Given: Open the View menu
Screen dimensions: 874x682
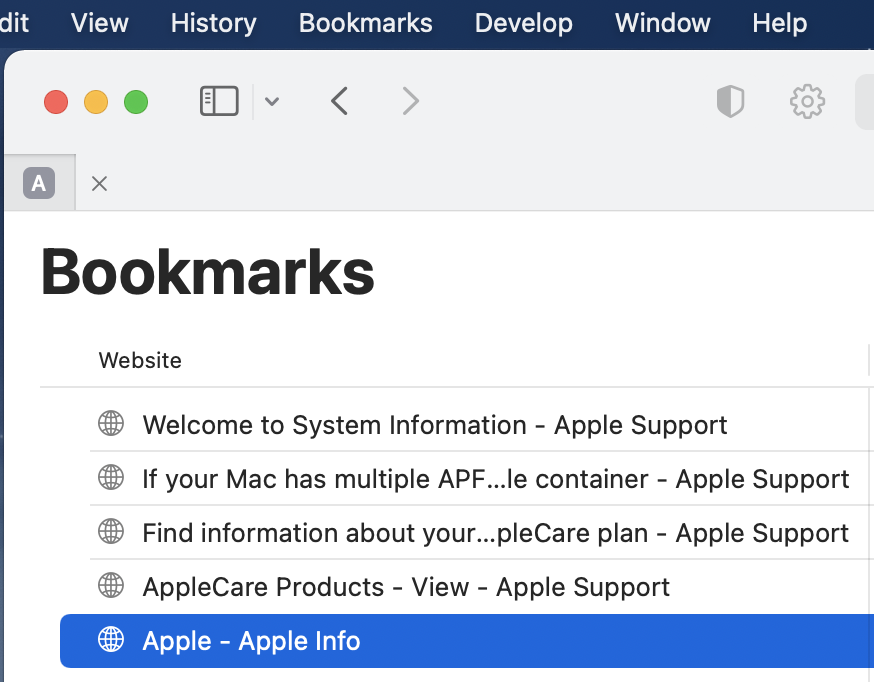Looking at the screenshot, I should pyautogui.click(x=100, y=23).
